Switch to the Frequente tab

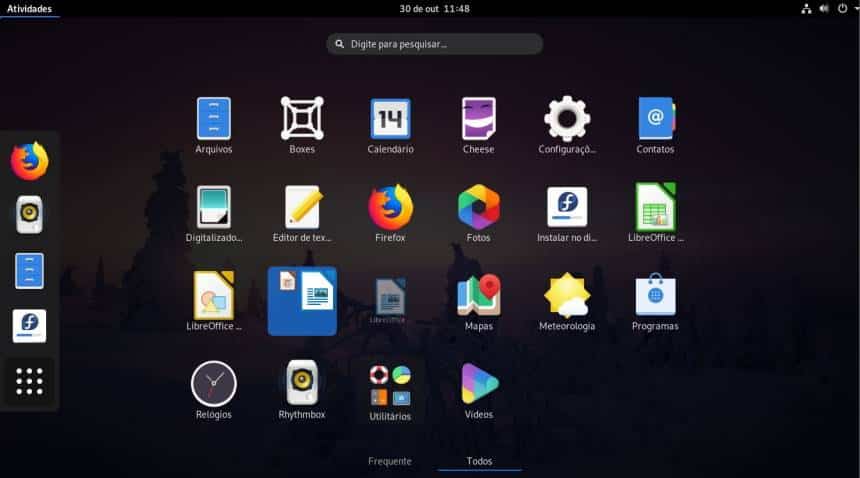pyautogui.click(x=390, y=461)
